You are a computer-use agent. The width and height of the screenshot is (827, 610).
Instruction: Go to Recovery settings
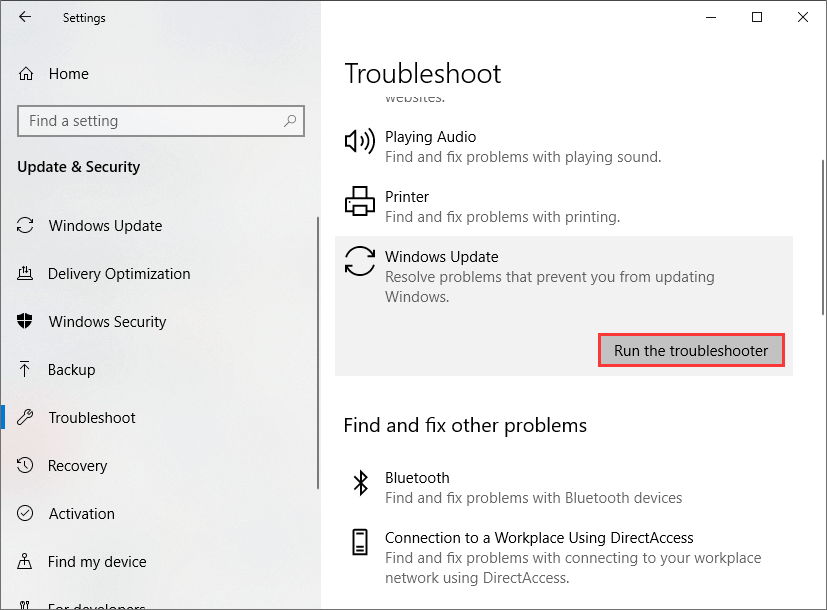[x=77, y=466]
